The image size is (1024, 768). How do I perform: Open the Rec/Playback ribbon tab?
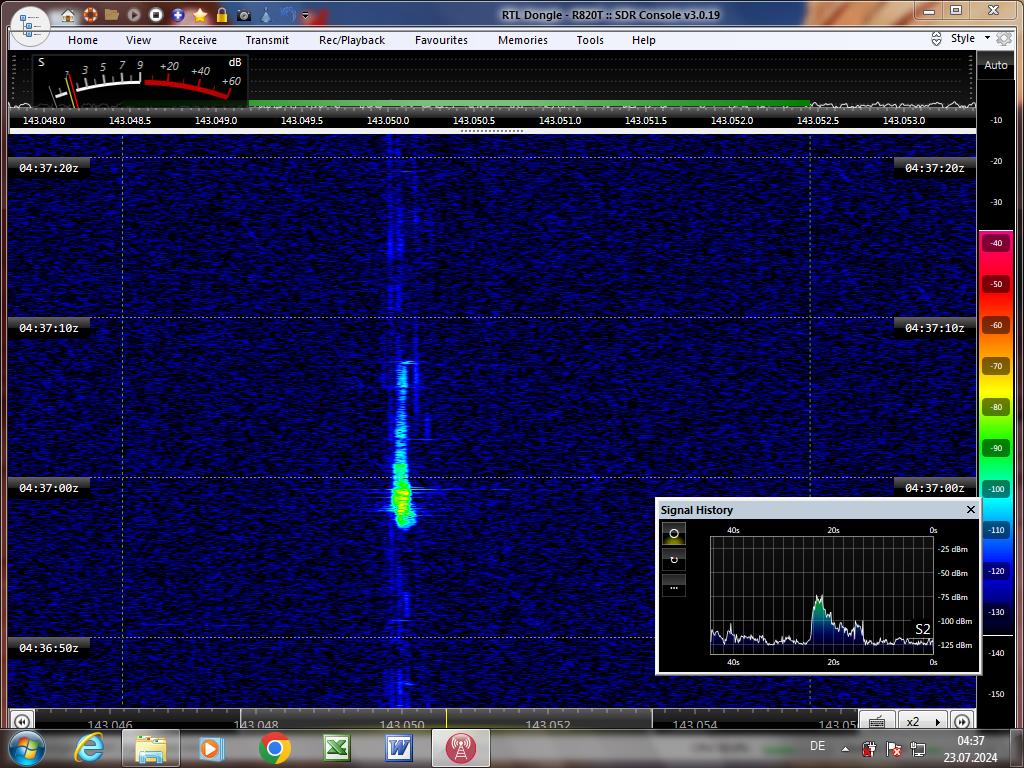(352, 40)
